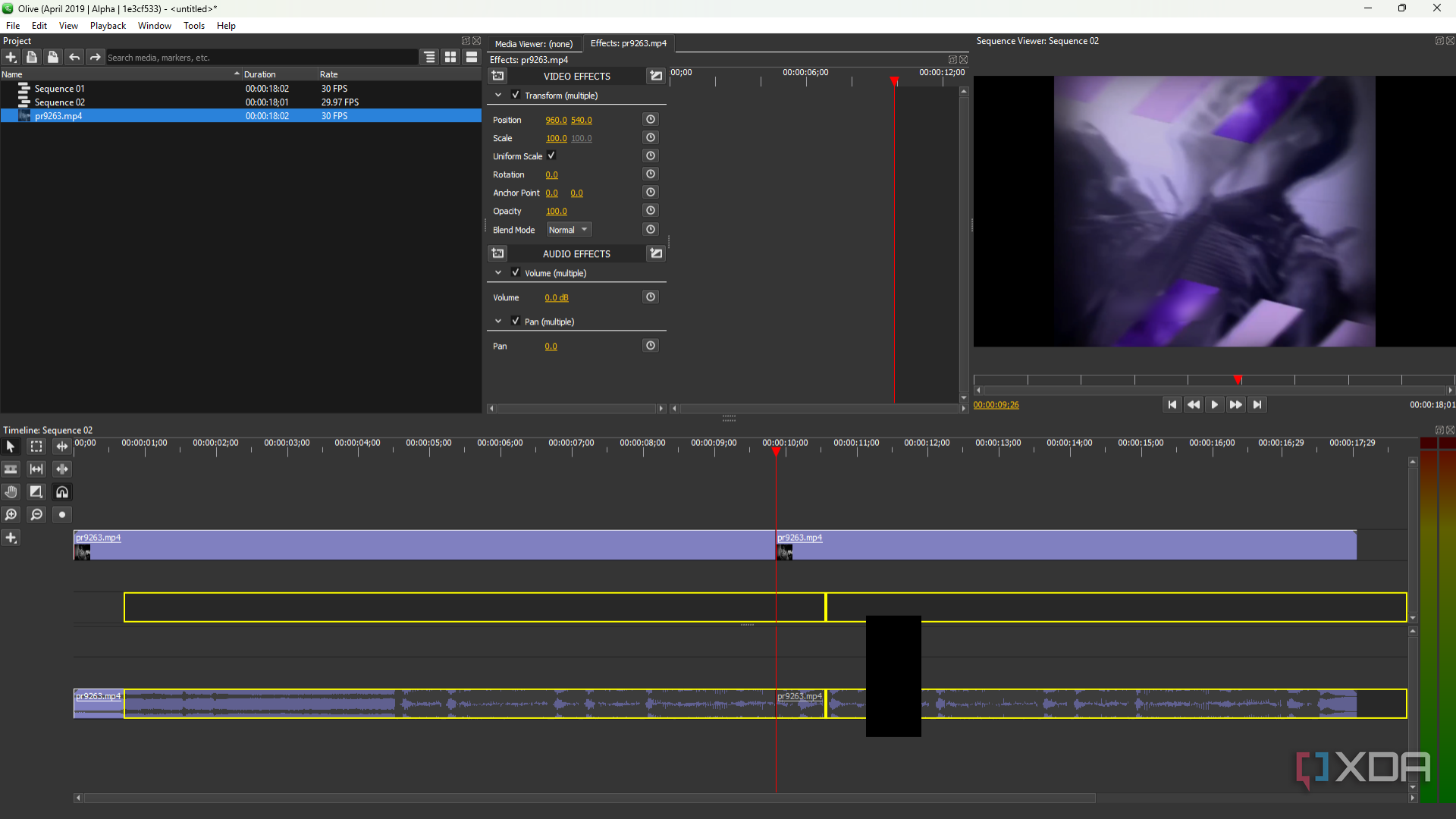This screenshot has width=1456, height=819.
Task: Click the Save Project icon
Action: (53, 57)
